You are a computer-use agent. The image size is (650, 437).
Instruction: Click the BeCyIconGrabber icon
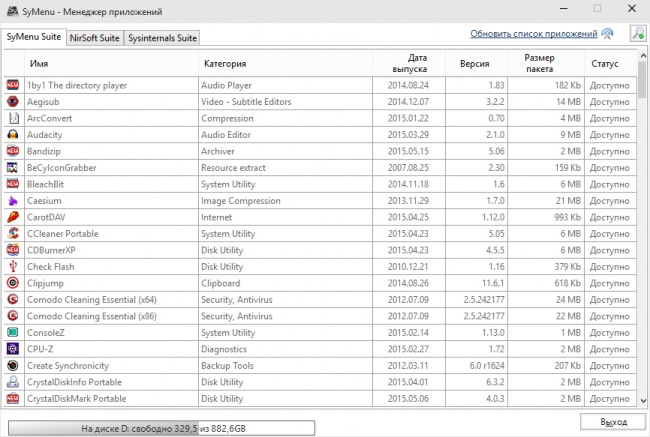click(x=13, y=168)
